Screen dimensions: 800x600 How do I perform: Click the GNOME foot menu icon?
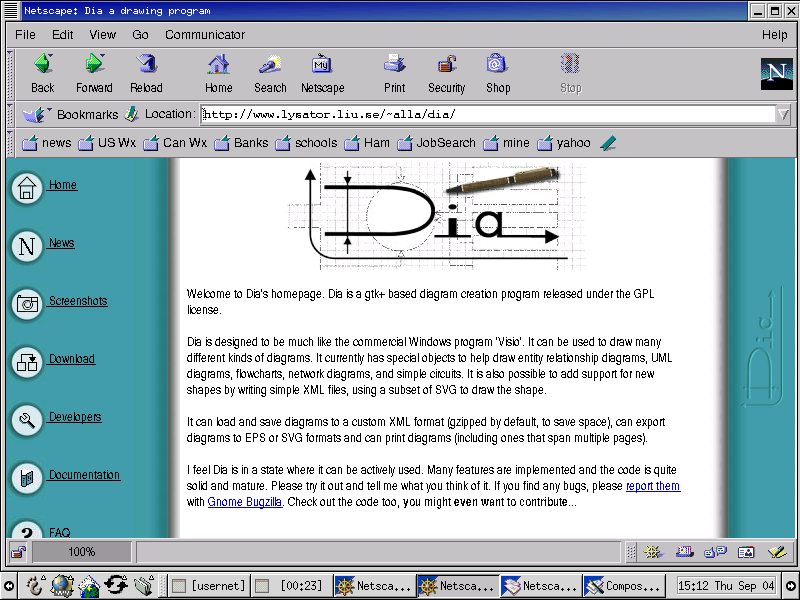tap(35, 585)
